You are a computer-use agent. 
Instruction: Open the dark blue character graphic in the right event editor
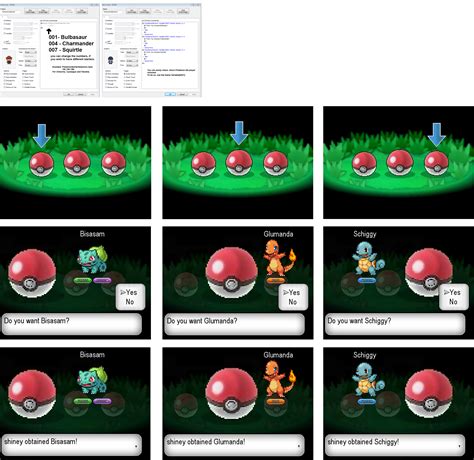(x=111, y=60)
